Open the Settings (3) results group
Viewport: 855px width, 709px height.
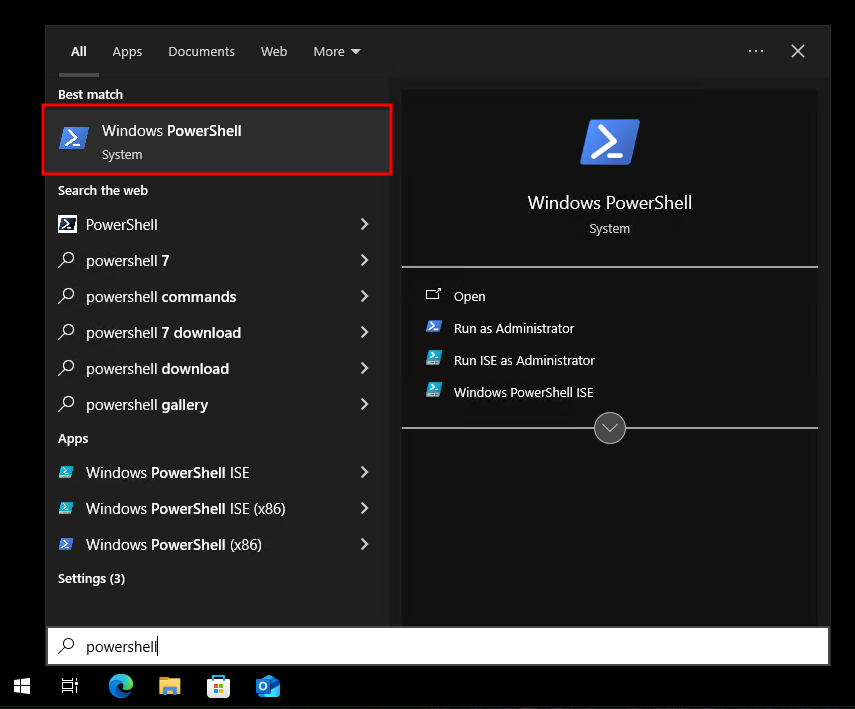91,578
